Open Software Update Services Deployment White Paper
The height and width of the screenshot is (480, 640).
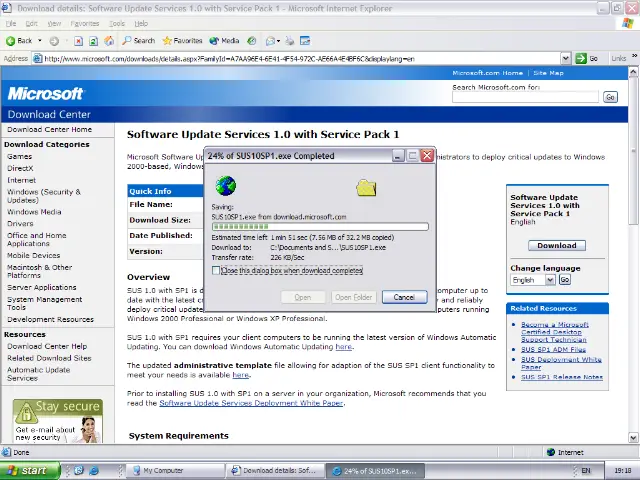[x=251, y=403]
